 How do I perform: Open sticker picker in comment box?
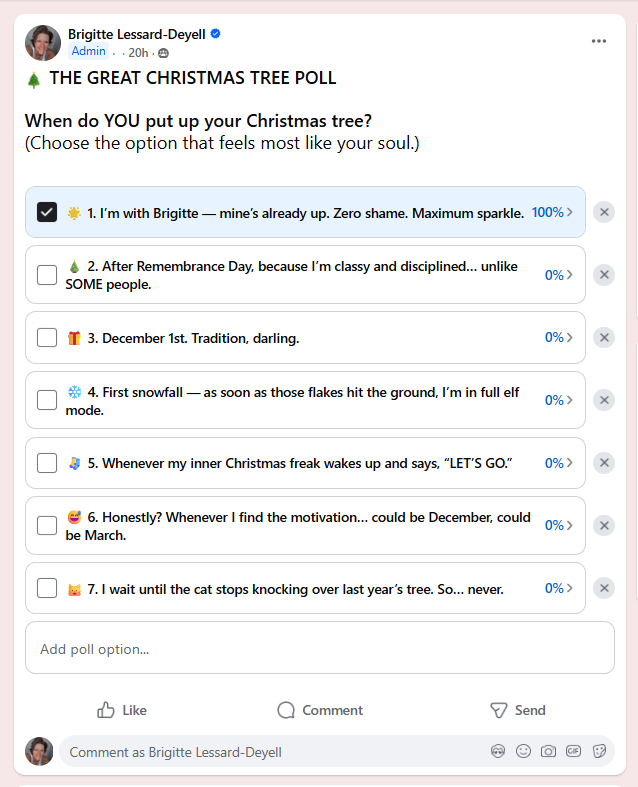point(600,751)
